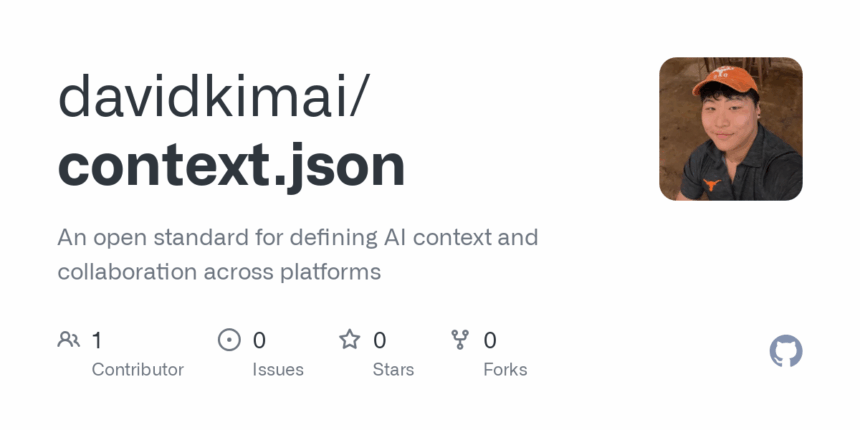Image resolution: width=860 pixels, height=430 pixels.
Task: Select the Issues label
Action: [x=278, y=370]
